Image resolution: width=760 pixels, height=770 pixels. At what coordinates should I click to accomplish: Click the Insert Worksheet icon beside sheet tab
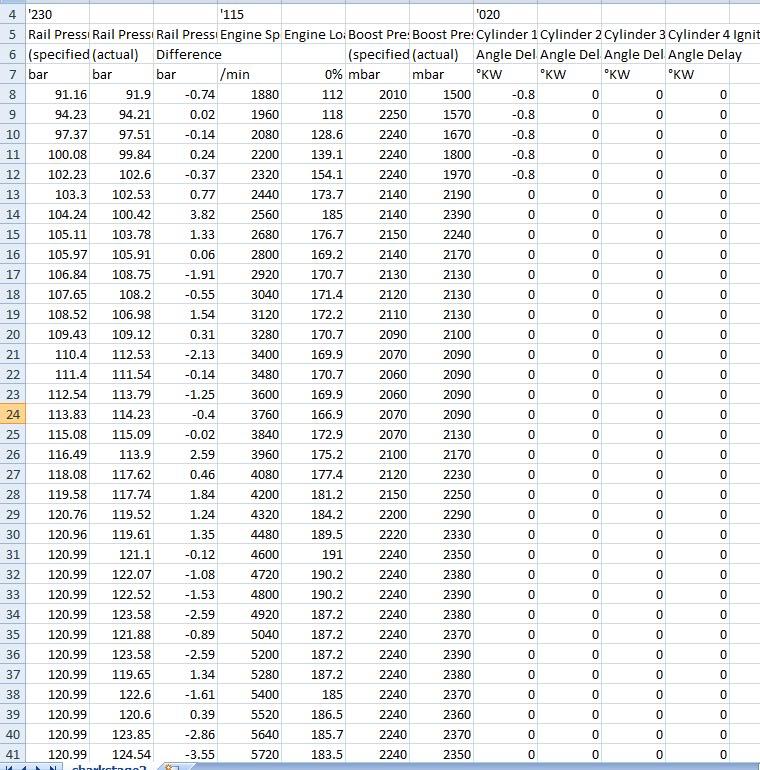171,767
